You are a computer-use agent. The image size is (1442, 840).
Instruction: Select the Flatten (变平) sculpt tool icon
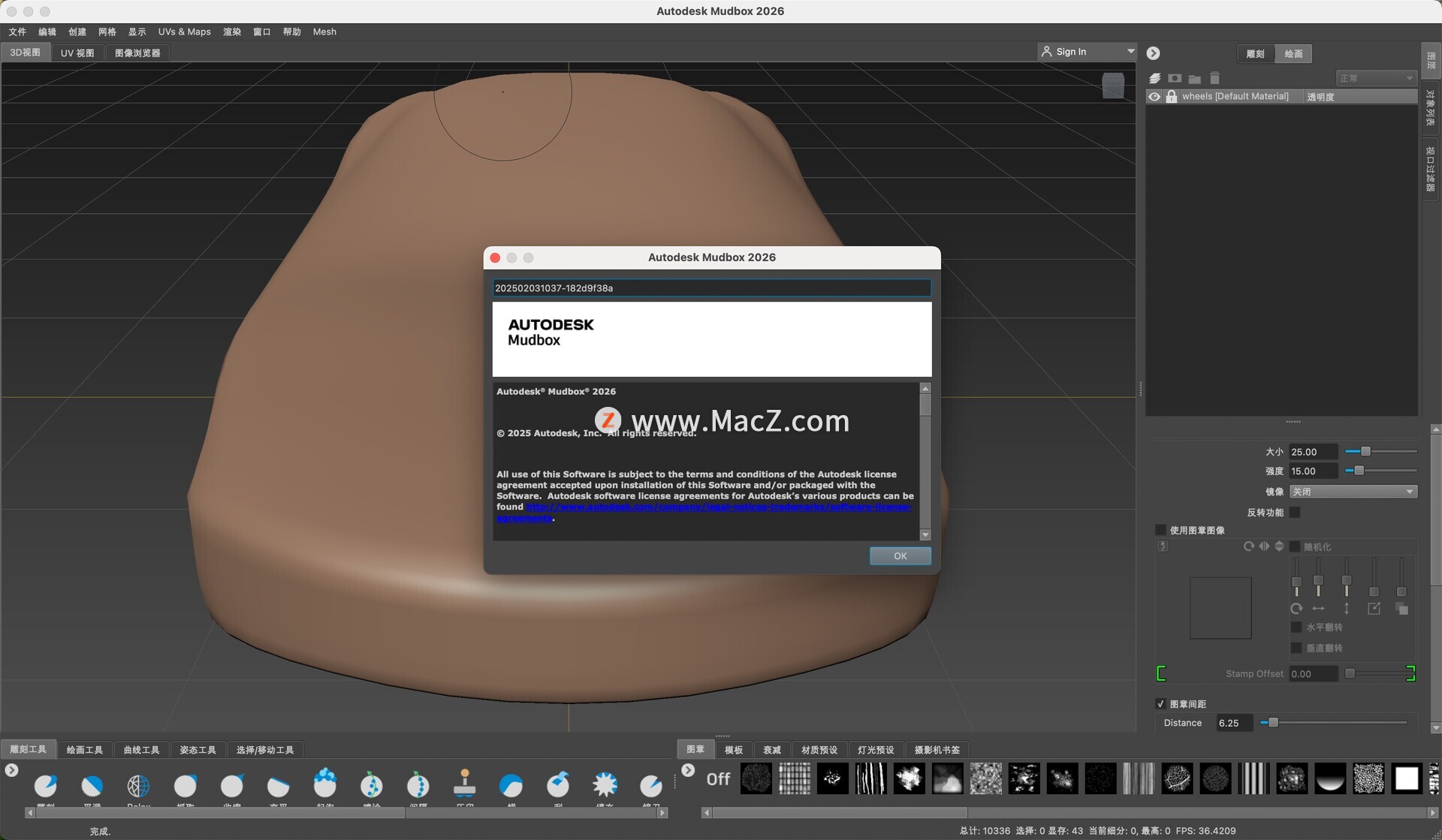click(279, 785)
